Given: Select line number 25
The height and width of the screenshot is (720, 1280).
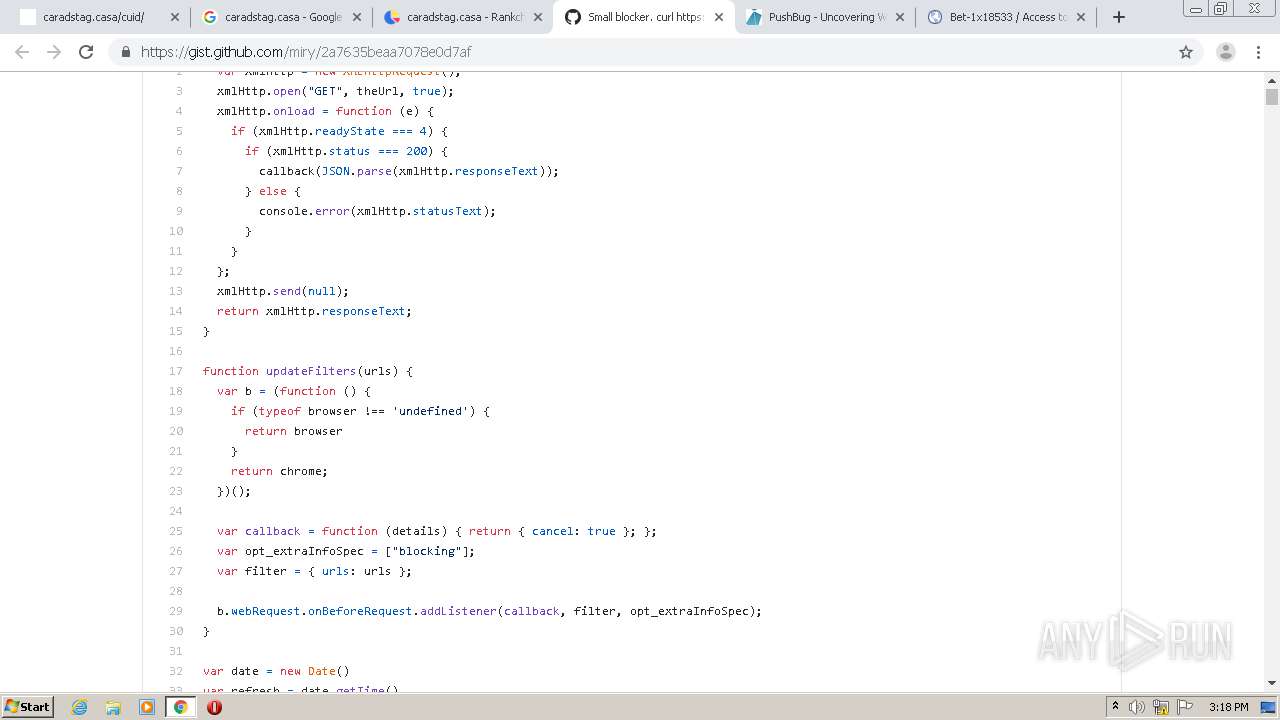Looking at the screenshot, I should click(x=176, y=531).
